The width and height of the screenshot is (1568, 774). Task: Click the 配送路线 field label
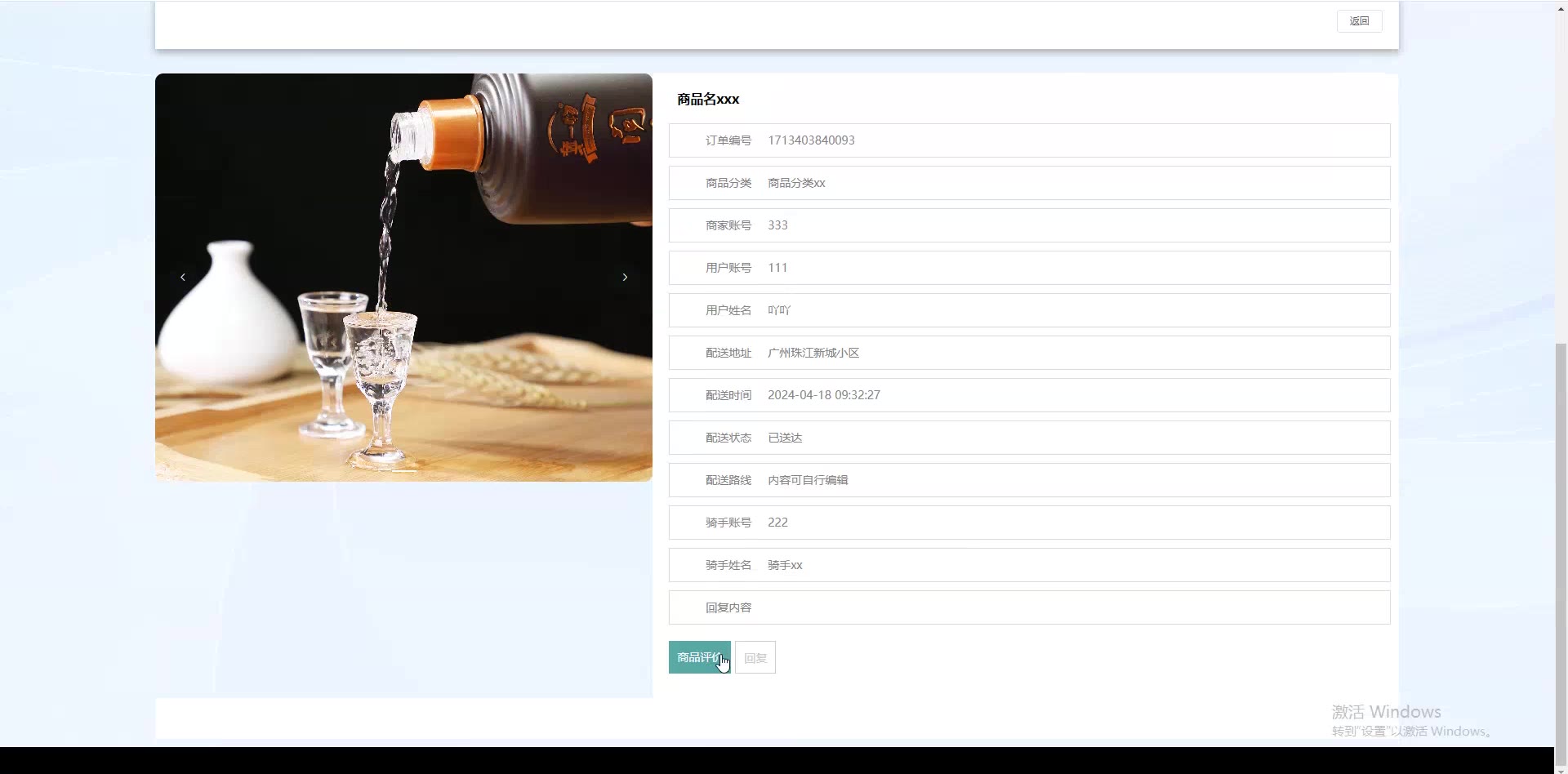click(728, 480)
